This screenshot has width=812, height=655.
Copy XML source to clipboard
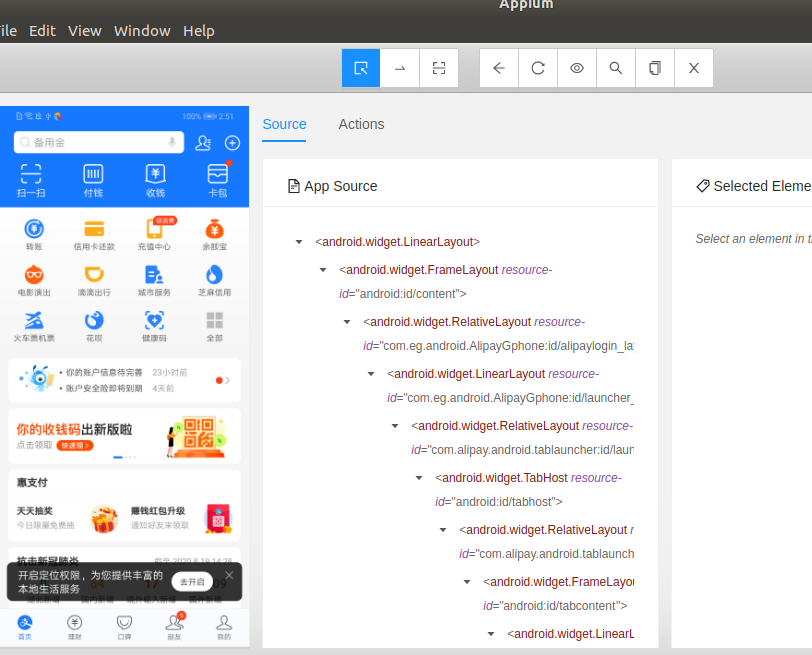click(x=655, y=68)
